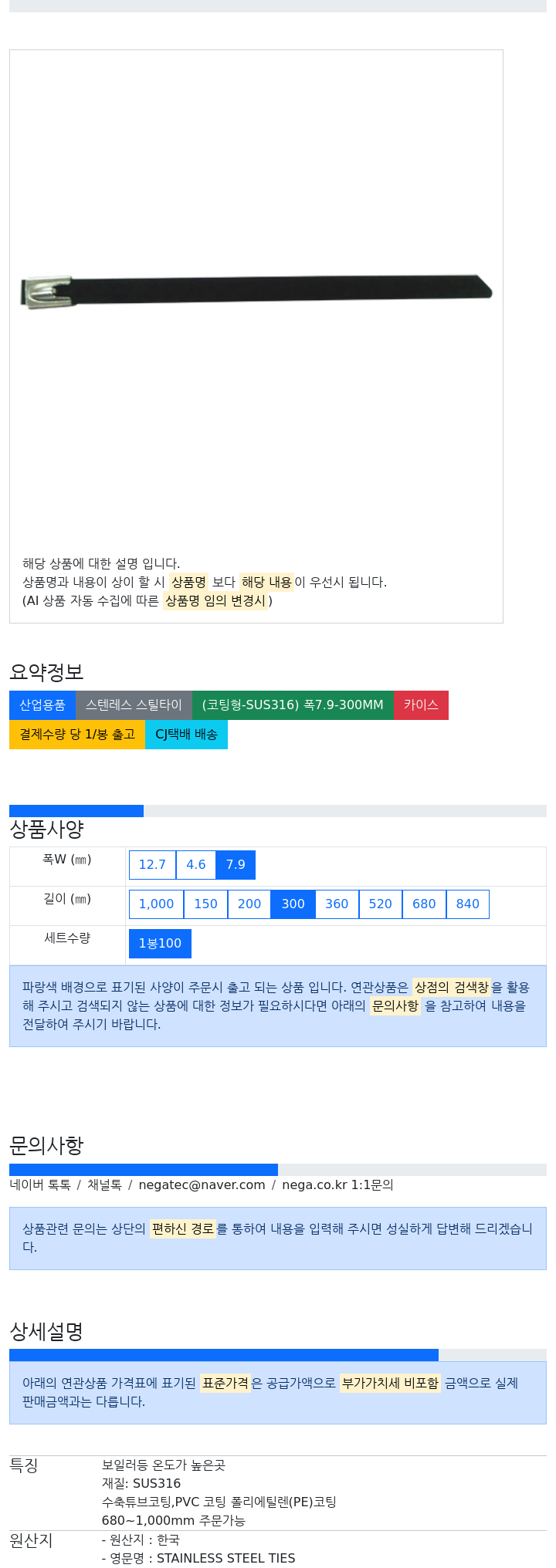The width and height of the screenshot is (556, 1568).
Task: Click the red 카이스 brand tag
Action: (x=421, y=705)
